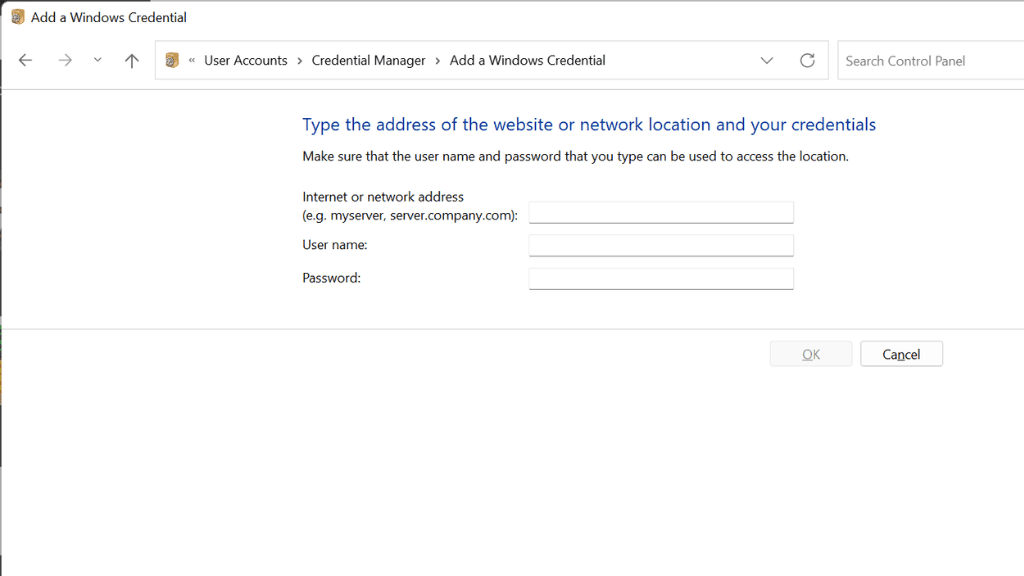Expand the hidden breadcrumb overflow chevron

click(192, 61)
